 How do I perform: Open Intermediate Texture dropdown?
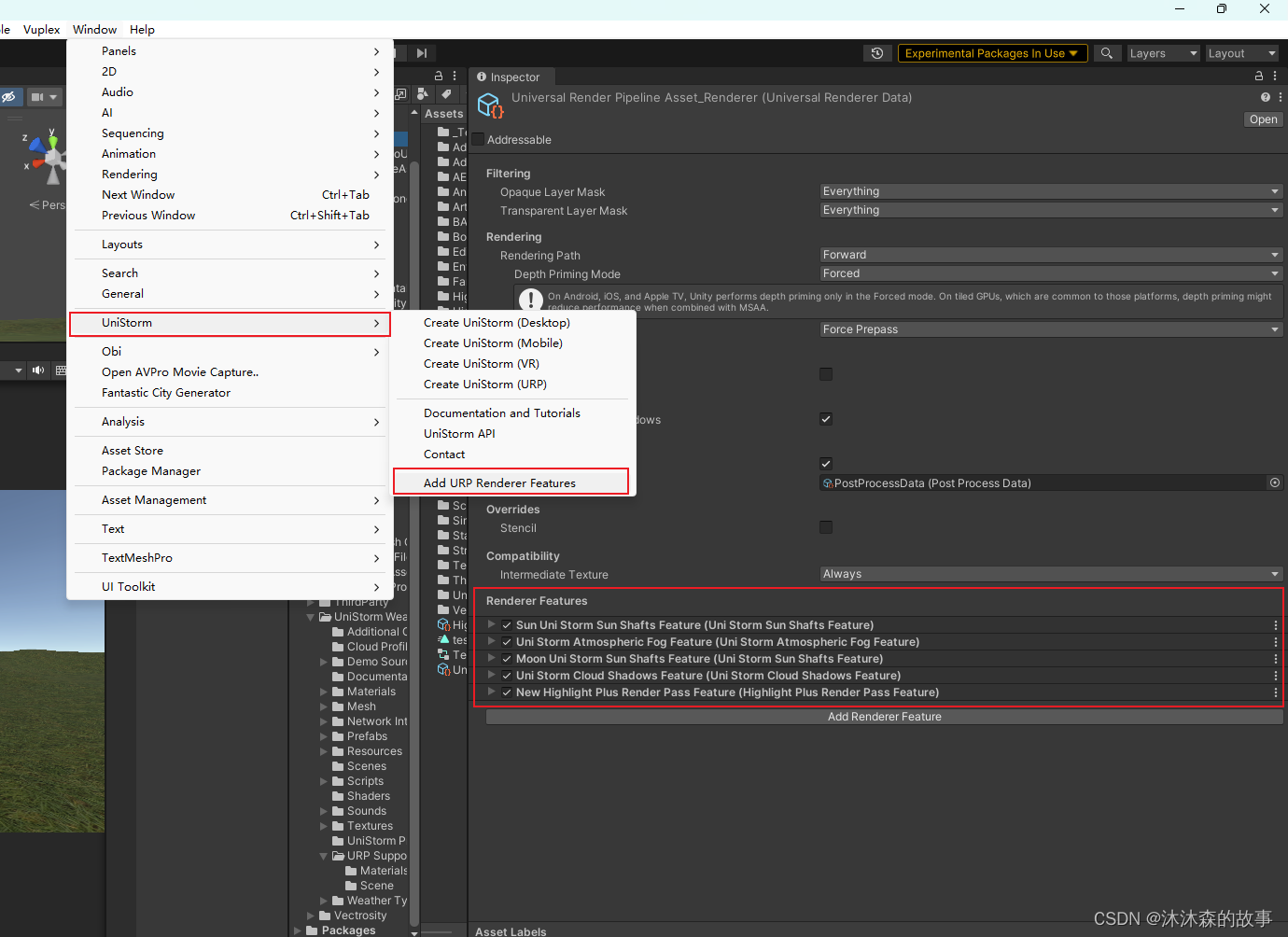pyautogui.click(x=1051, y=574)
